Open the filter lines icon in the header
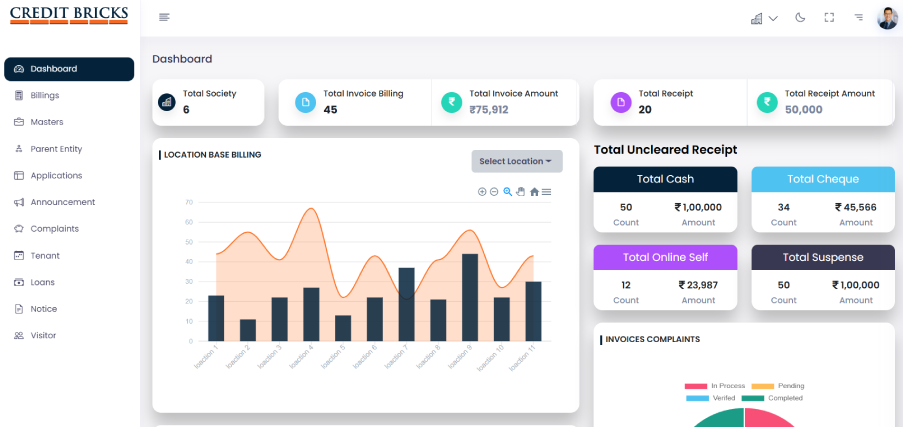The height and width of the screenshot is (427, 903). [x=858, y=17]
